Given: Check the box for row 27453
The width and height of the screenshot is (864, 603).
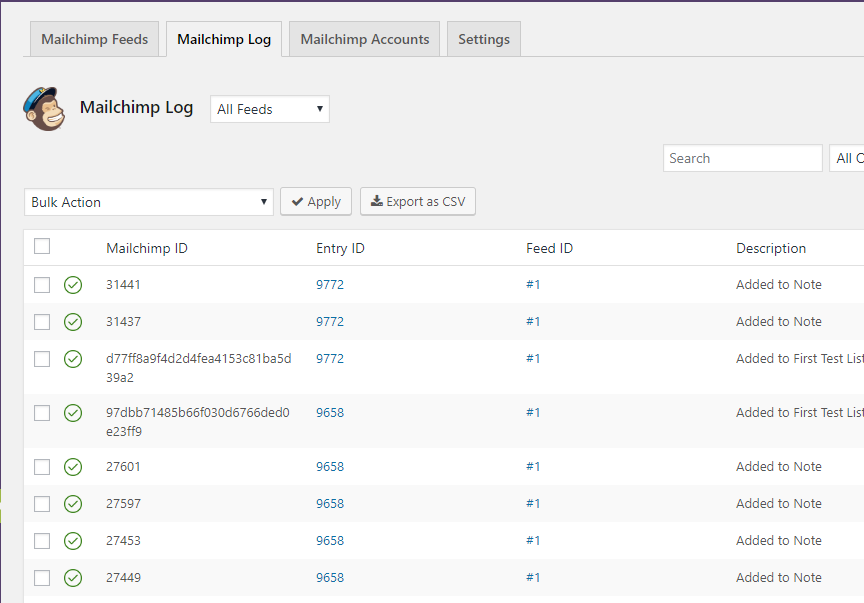Looking at the screenshot, I should (x=42, y=541).
